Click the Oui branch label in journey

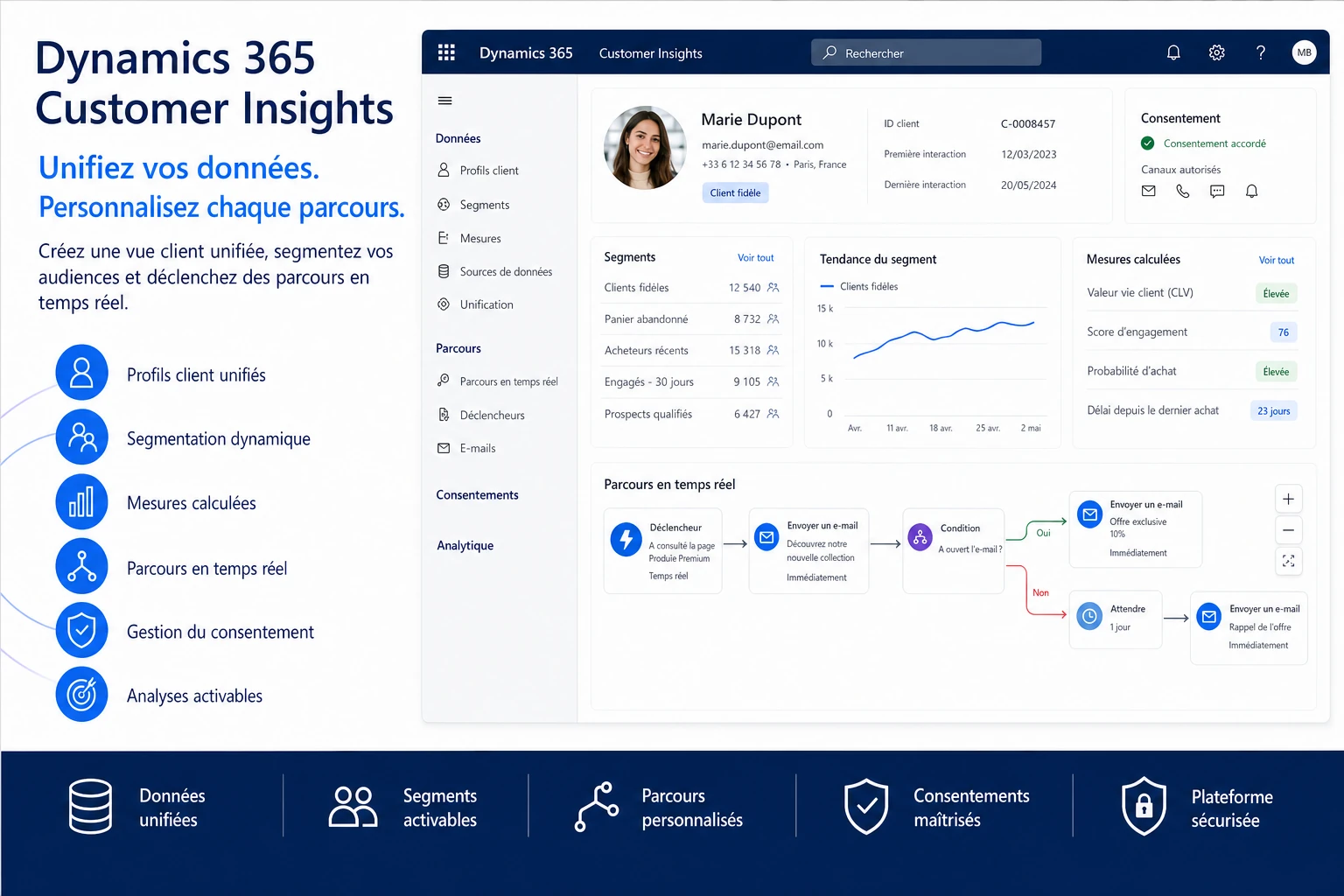pos(1044,533)
